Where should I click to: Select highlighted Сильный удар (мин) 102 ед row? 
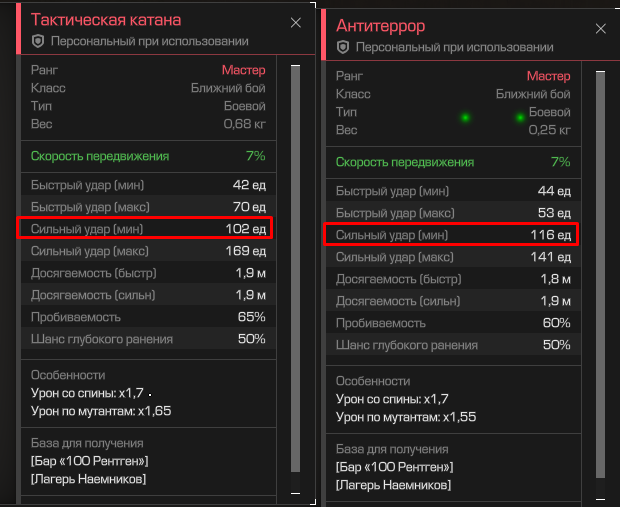(x=147, y=228)
